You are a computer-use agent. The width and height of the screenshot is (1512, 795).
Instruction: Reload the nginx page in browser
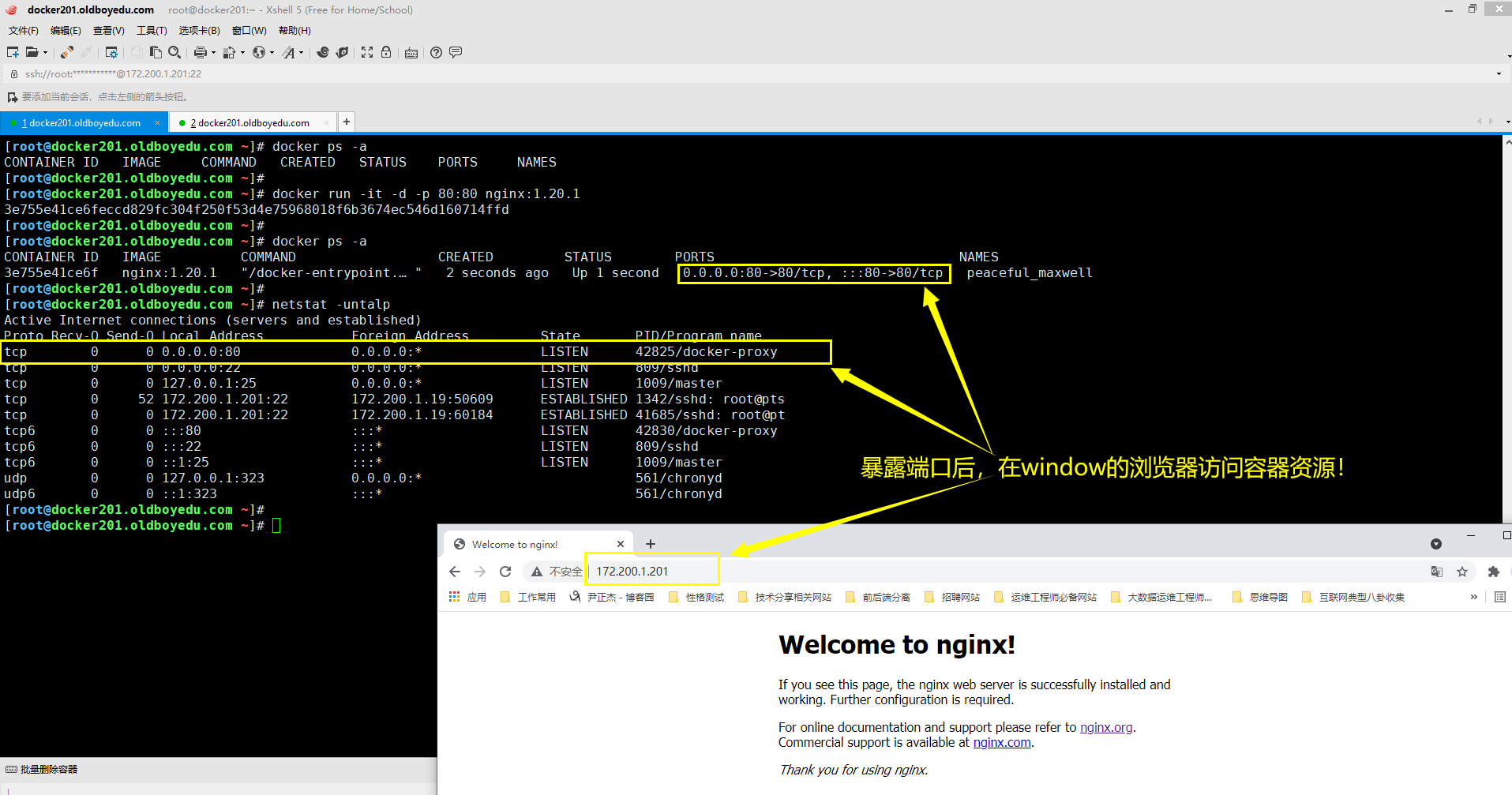pyautogui.click(x=505, y=572)
